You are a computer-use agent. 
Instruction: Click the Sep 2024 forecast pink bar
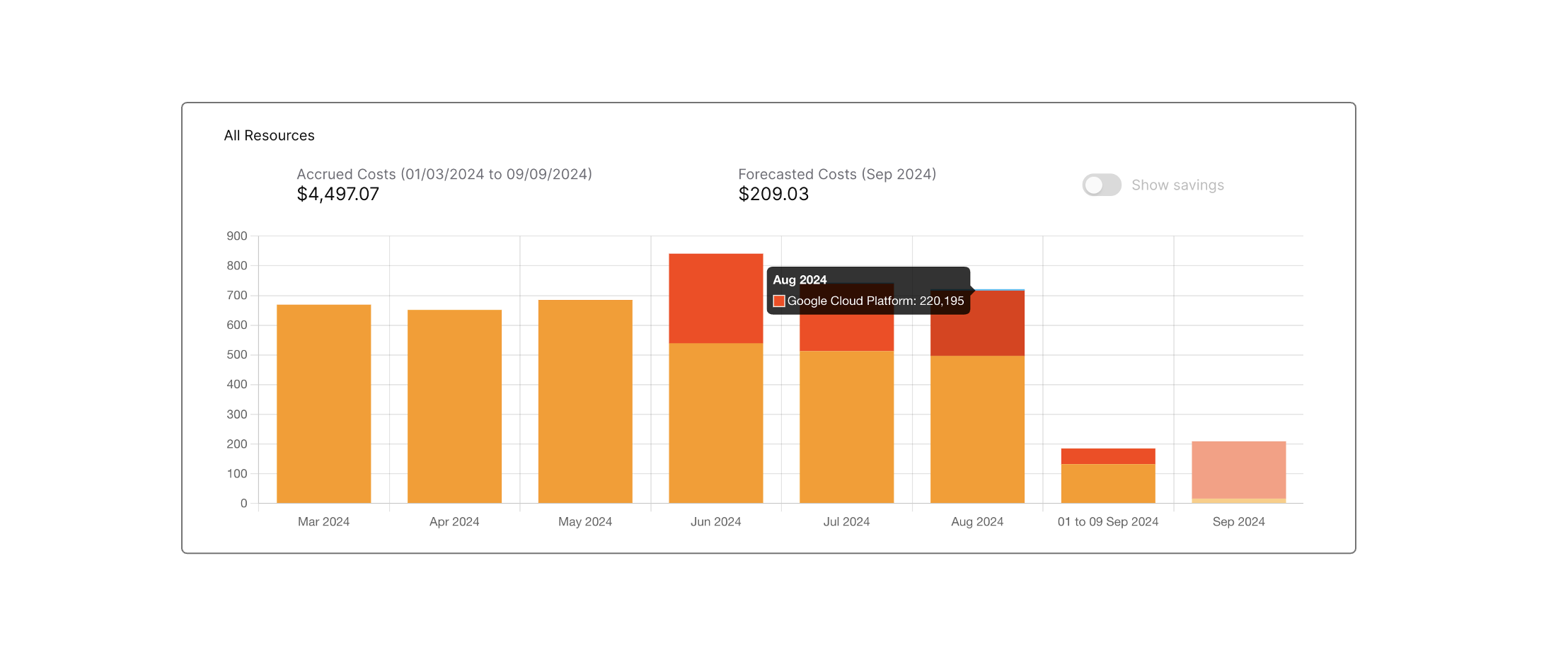point(1238,470)
